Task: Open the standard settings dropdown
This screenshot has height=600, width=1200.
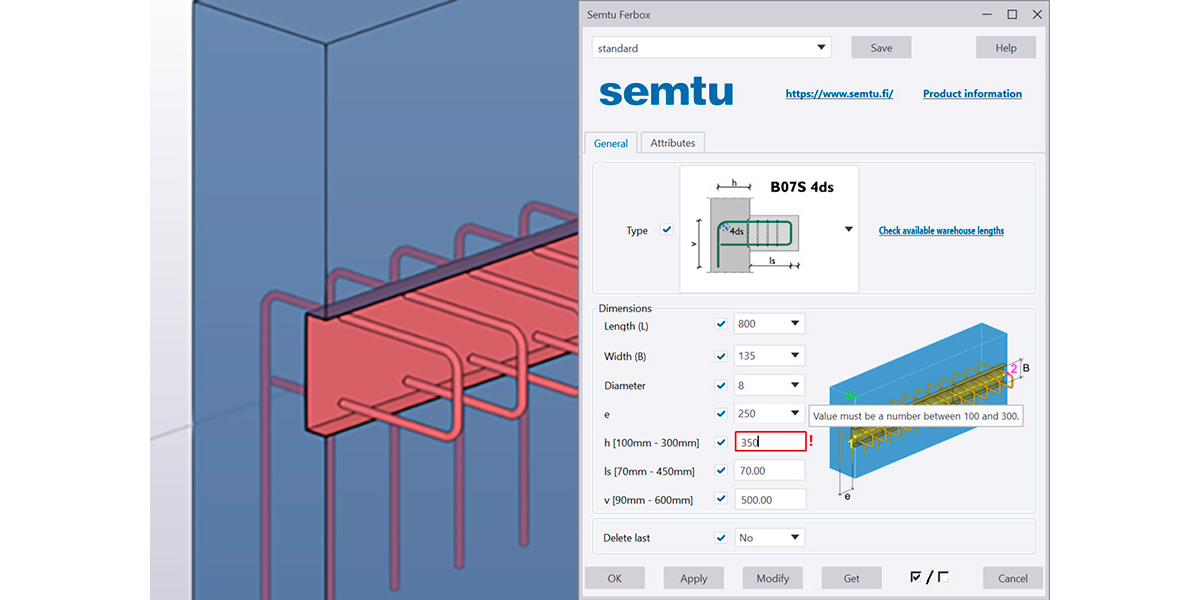Action: tap(712, 48)
